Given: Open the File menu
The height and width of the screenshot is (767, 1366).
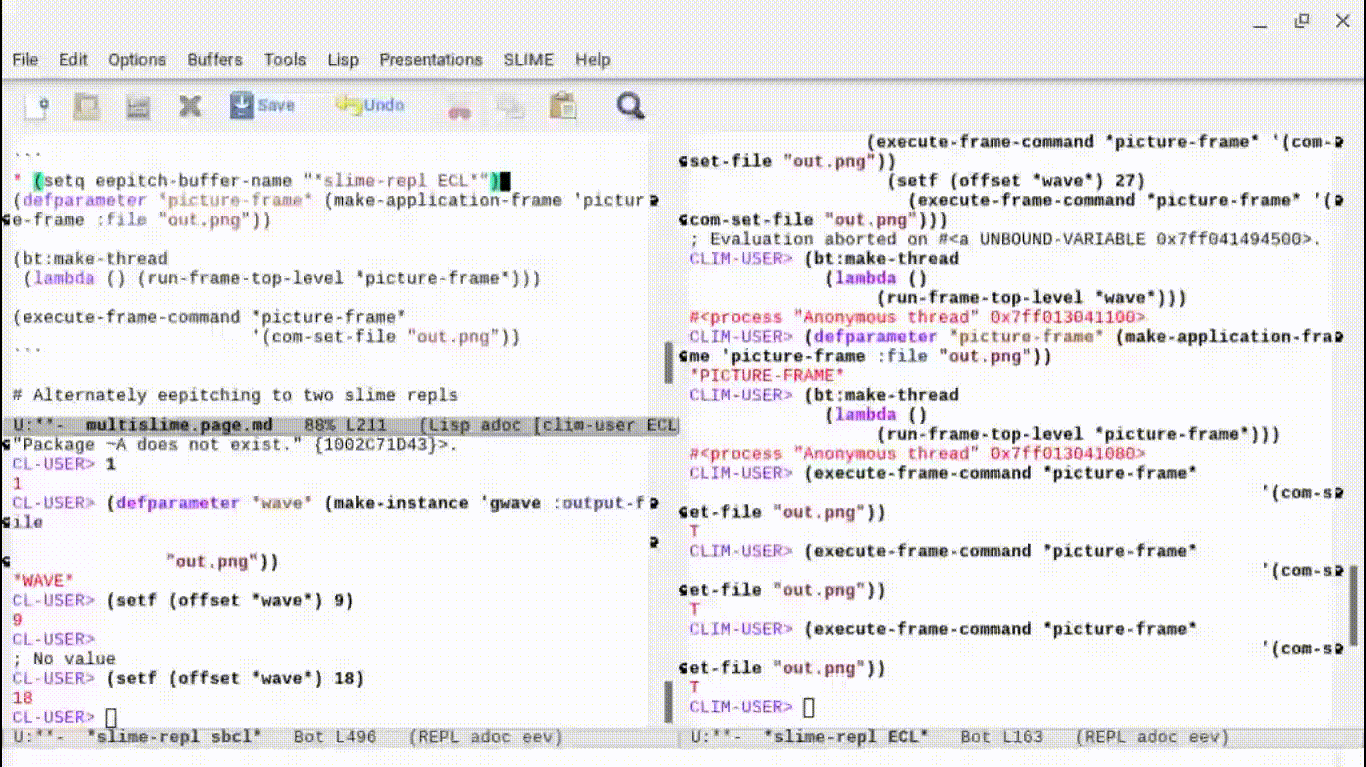Looking at the screenshot, I should coord(25,60).
